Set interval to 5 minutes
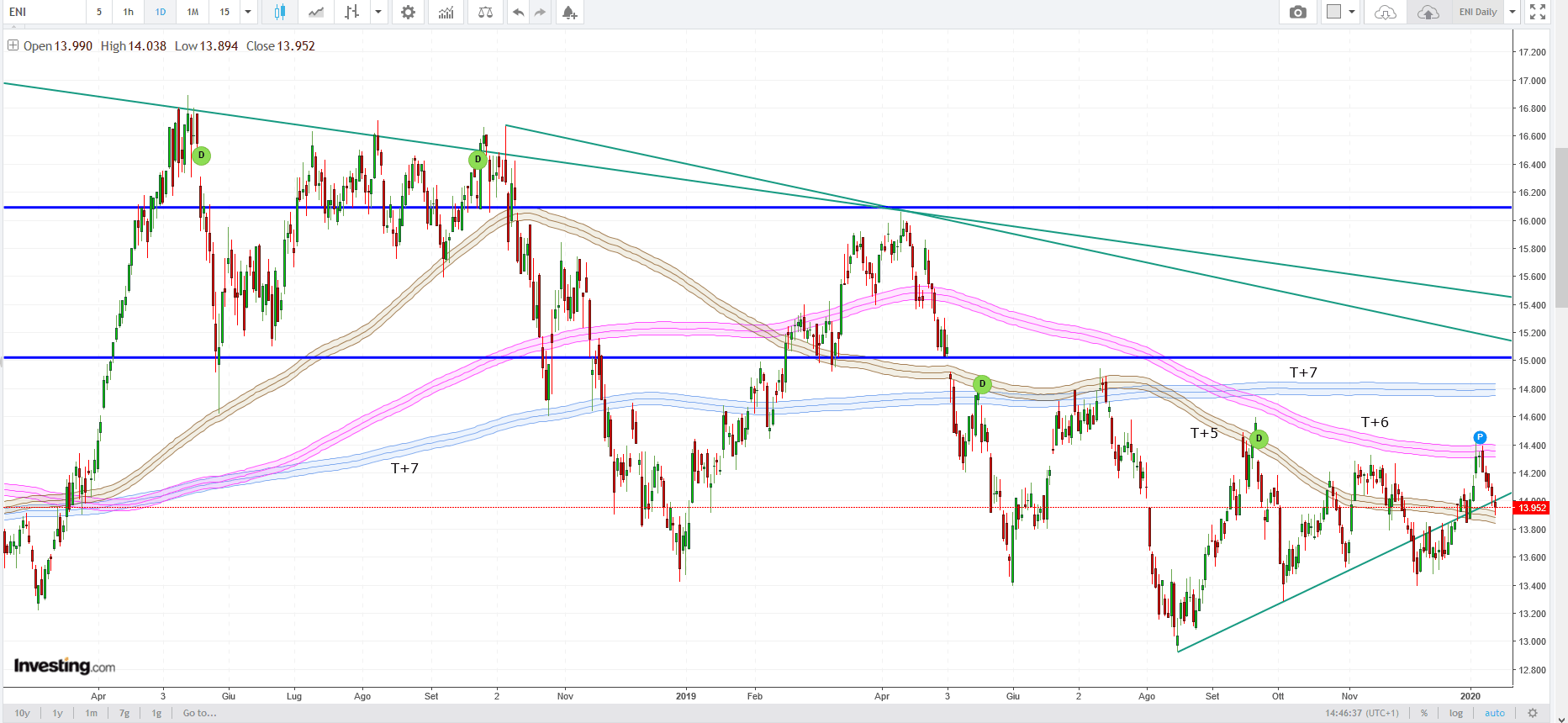1568x723 pixels. [99, 12]
